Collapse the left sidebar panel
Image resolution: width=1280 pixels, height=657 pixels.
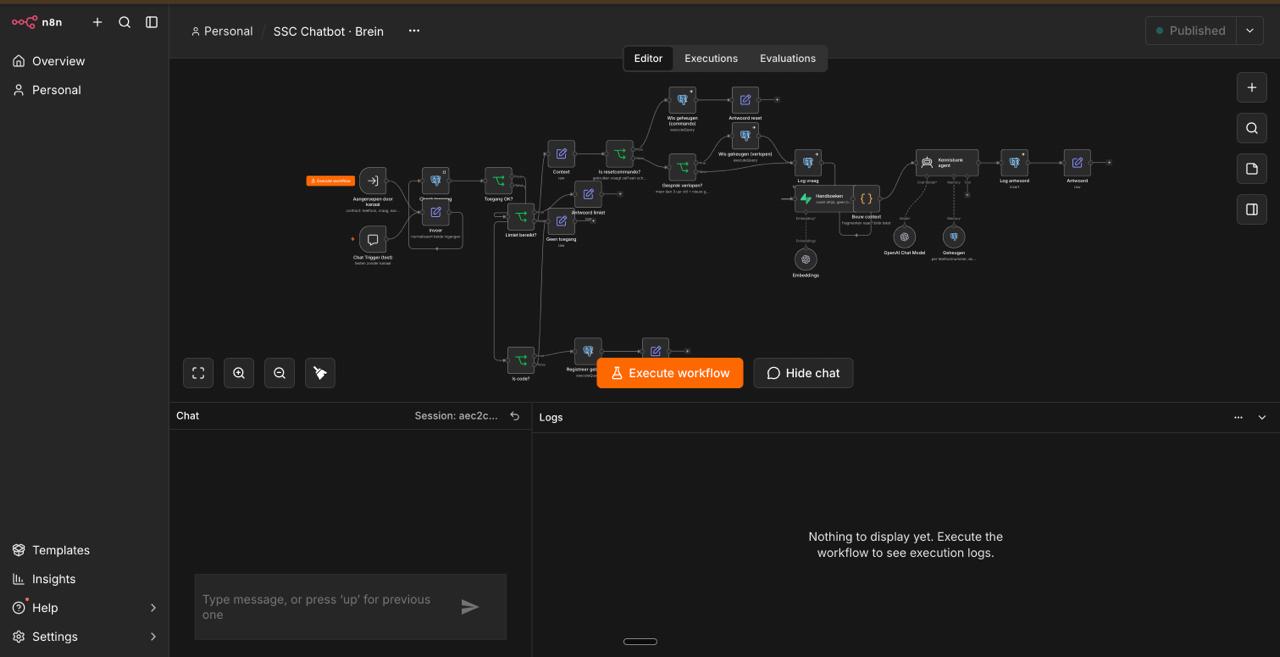click(152, 22)
